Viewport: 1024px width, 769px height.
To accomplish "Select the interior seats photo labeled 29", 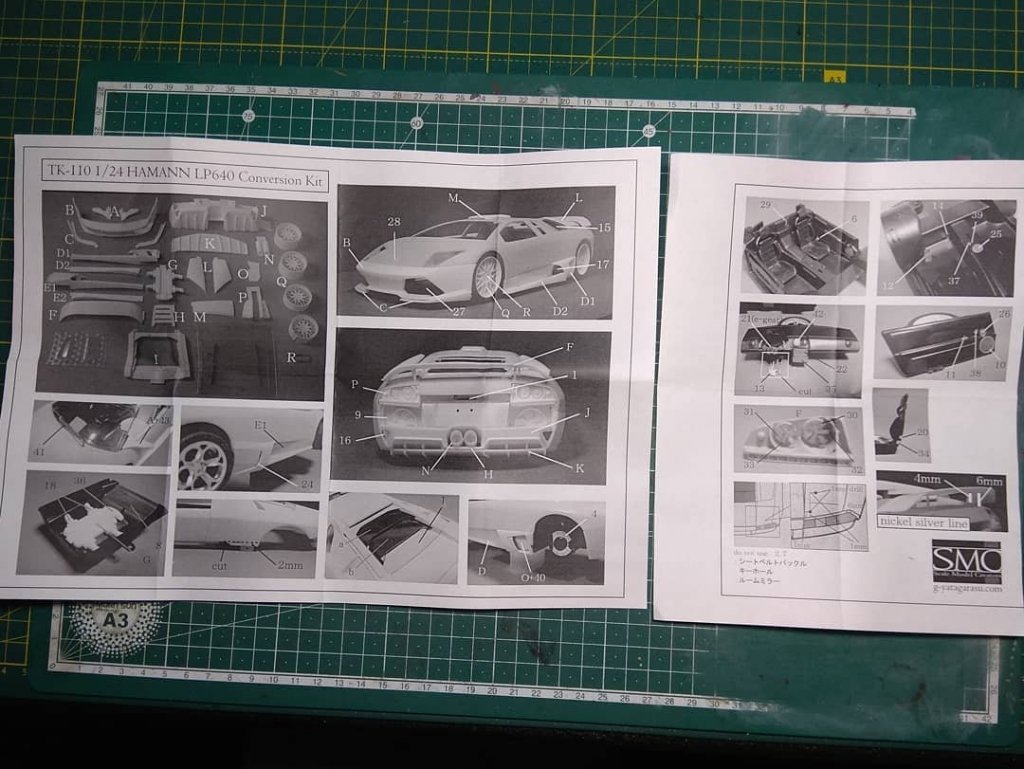I will click(804, 245).
